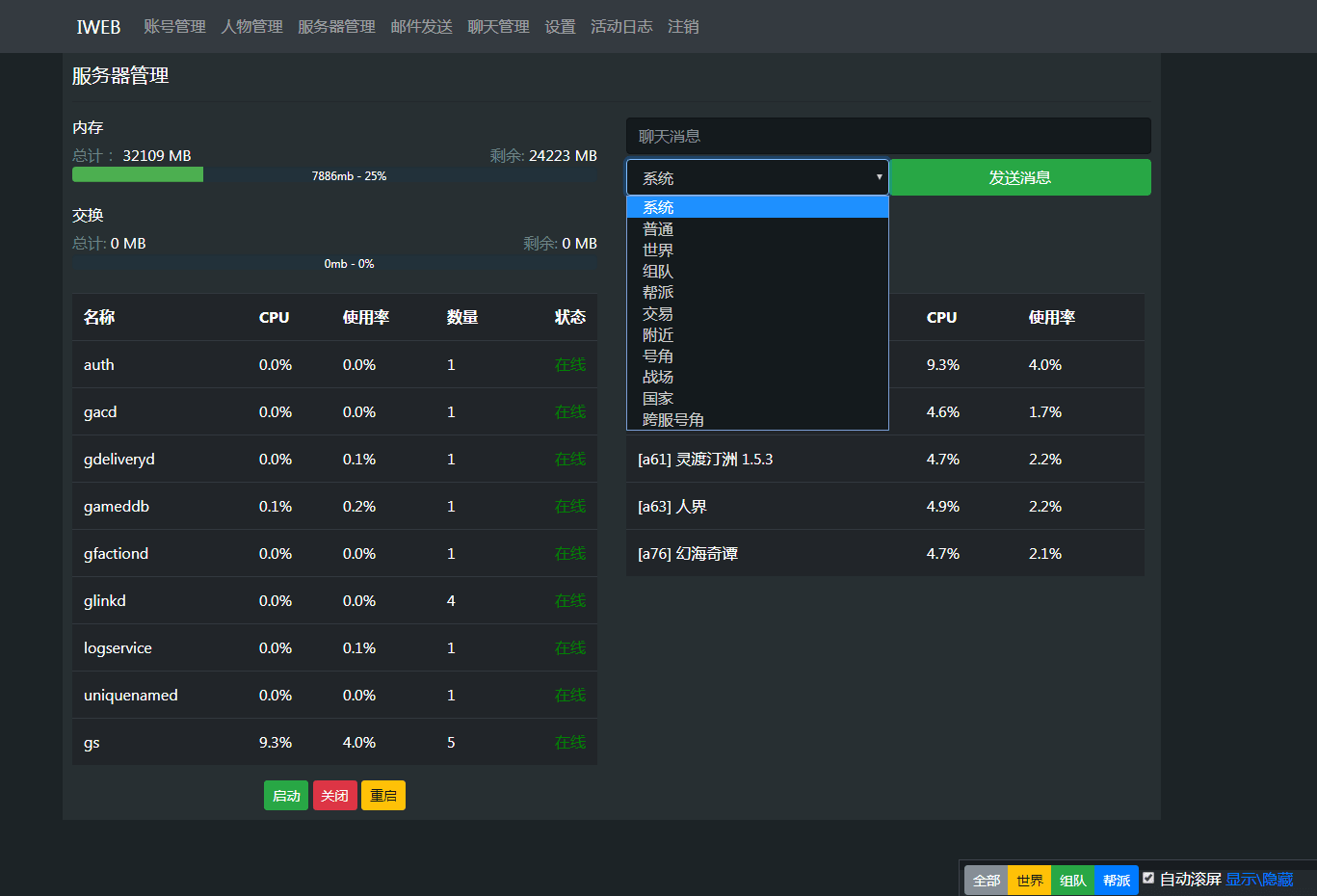The height and width of the screenshot is (896, 1317).
Task: Click the 启动 button below the table
Action: (286, 795)
